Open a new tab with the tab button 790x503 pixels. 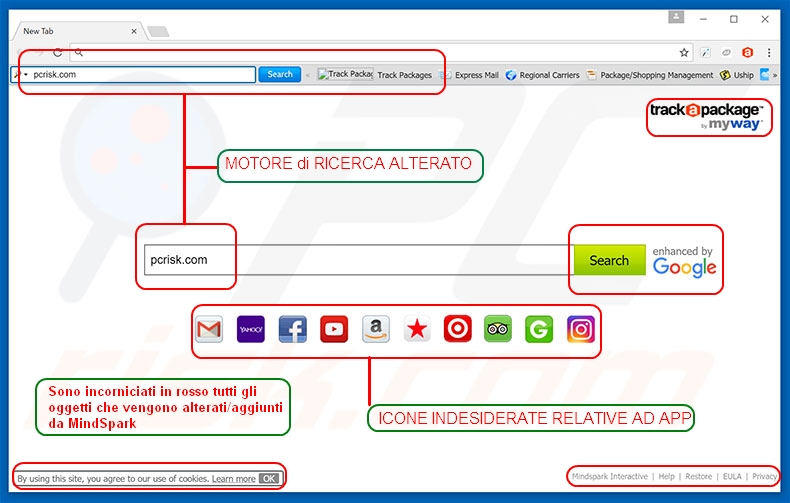point(159,32)
